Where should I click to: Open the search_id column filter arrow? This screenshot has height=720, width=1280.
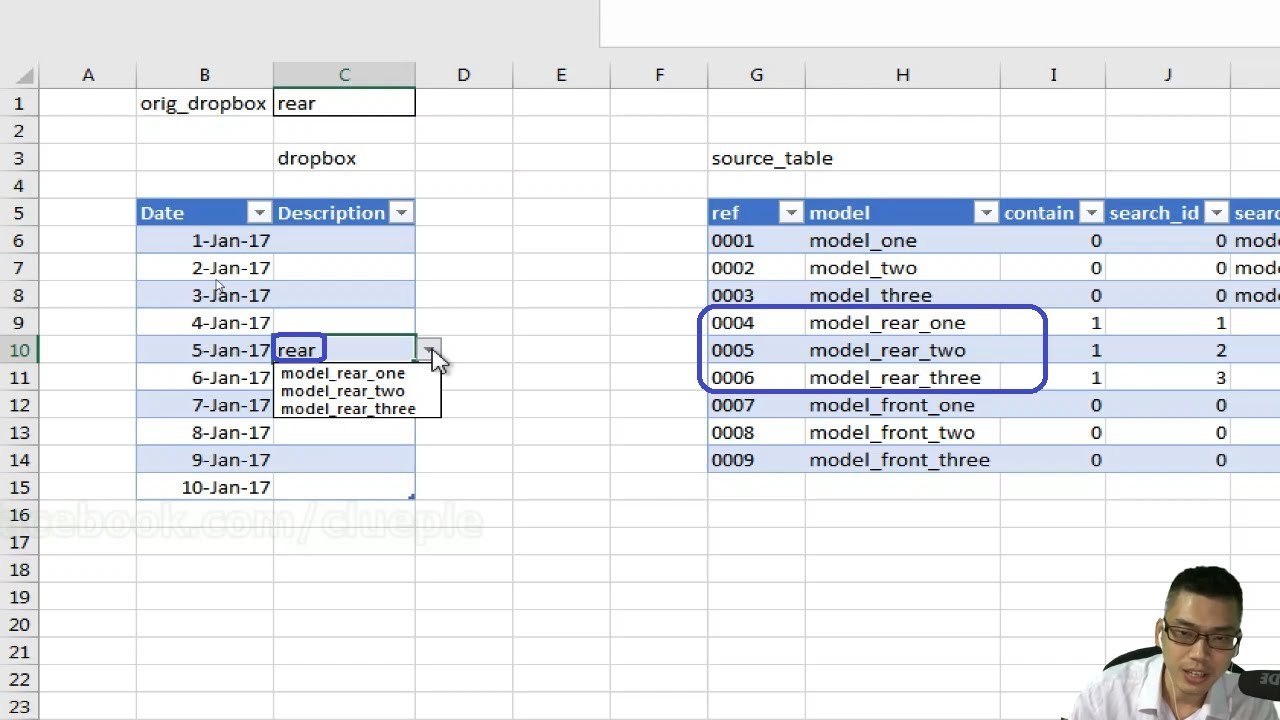[x=1217, y=213]
